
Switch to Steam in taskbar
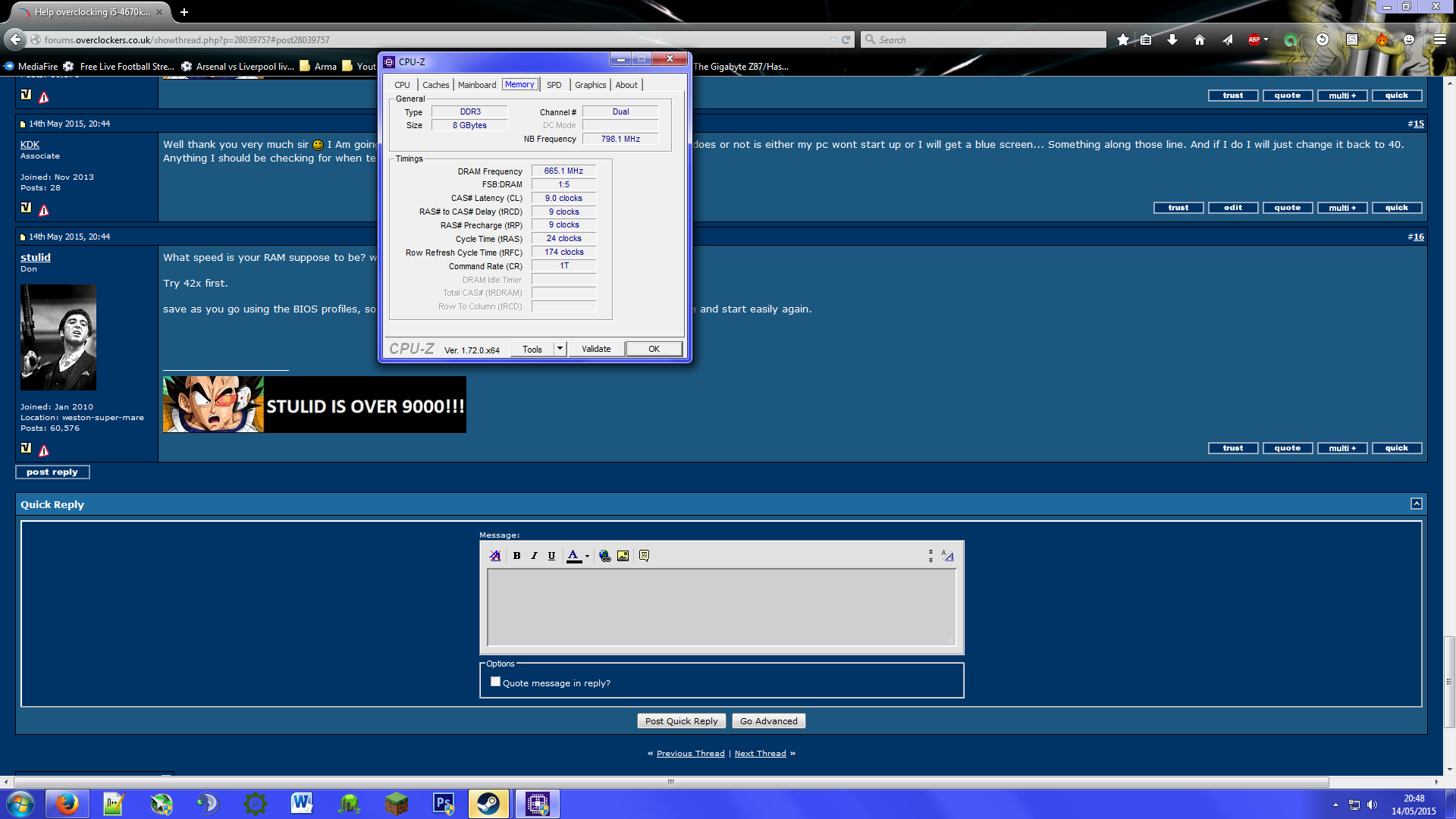tap(488, 804)
